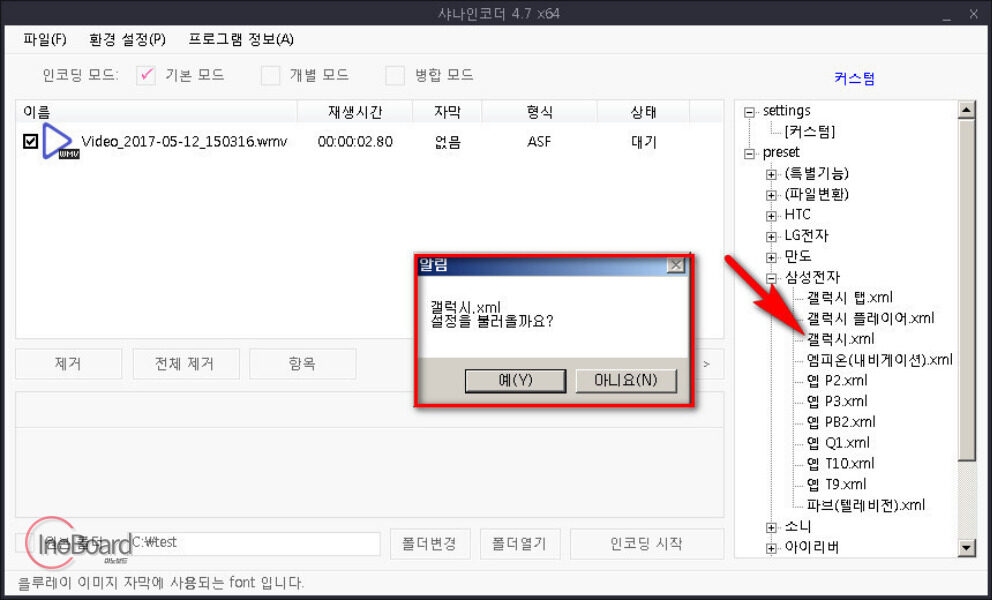Enable the 병합 모드 checkbox
Screen dimensions: 994x600
click(395, 75)
